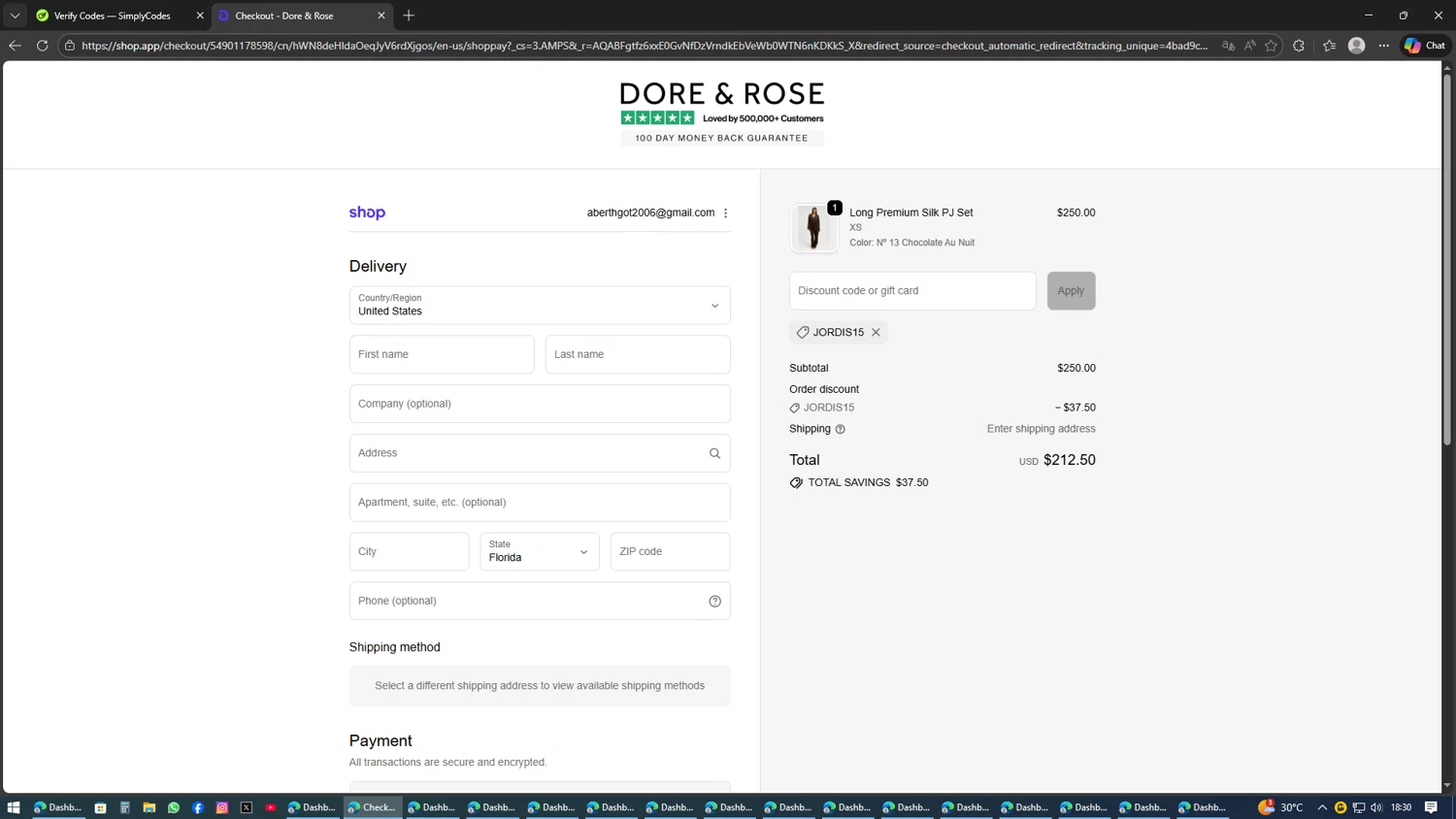This screenshot has width=1456, height=819.
Task: Click the address bar URL
Action: coord(645,46)
